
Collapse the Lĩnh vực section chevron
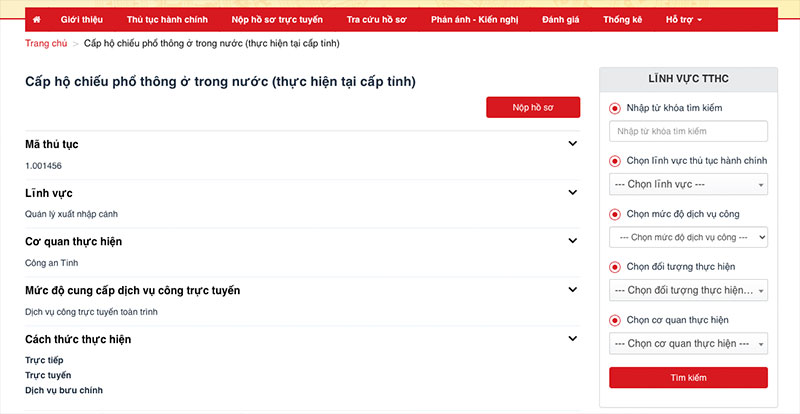(x=572, y=192)
